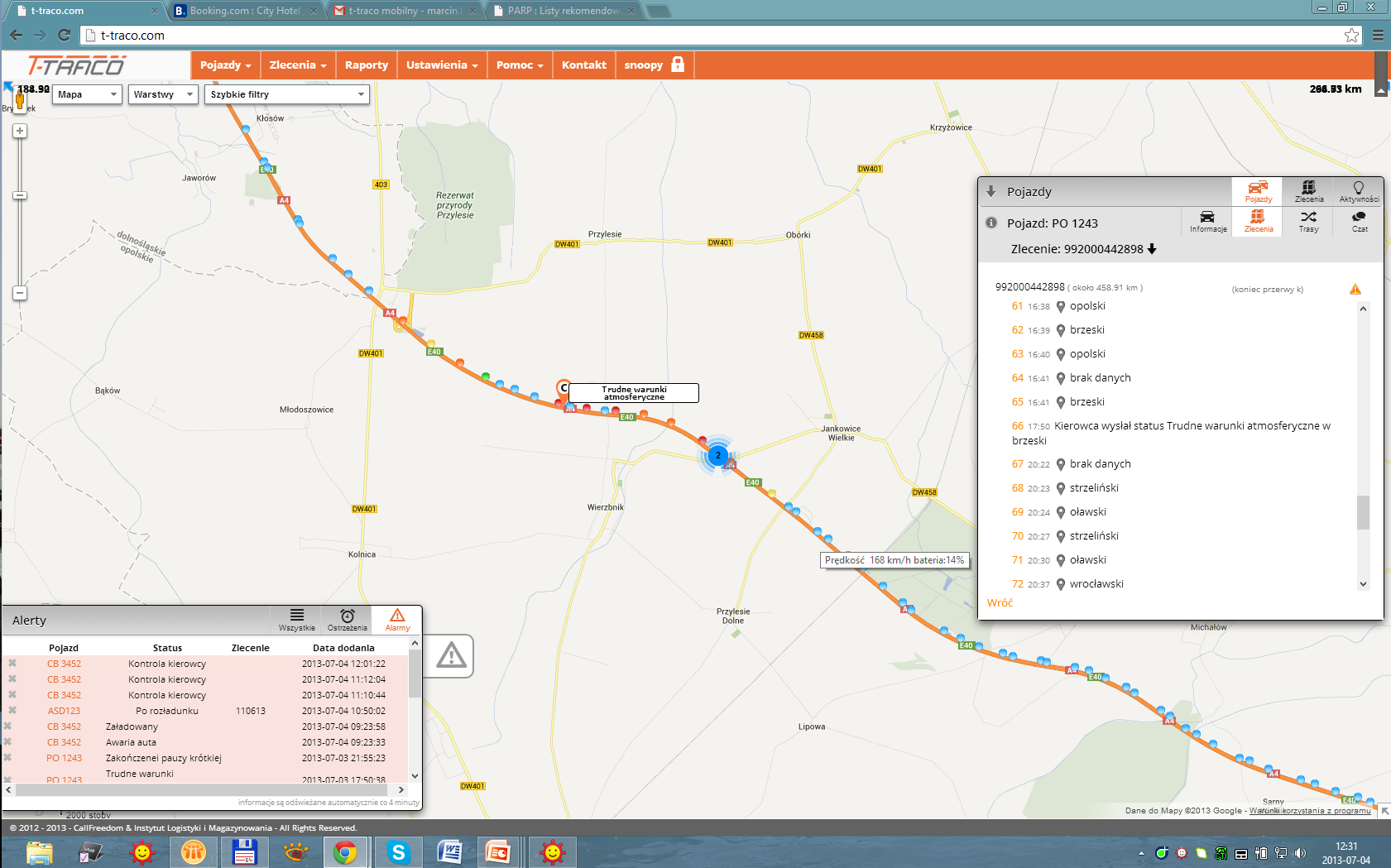The height and width of the screenshot is (868, 1391).
Task: Click the route event list scrollbar thumb
Action: (1363, 512)
